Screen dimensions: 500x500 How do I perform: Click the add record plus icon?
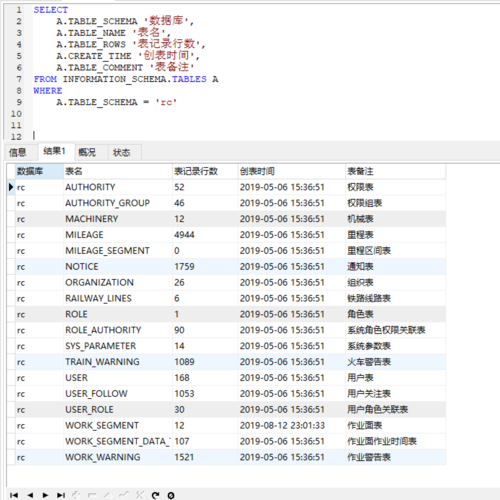pos(76,495)
